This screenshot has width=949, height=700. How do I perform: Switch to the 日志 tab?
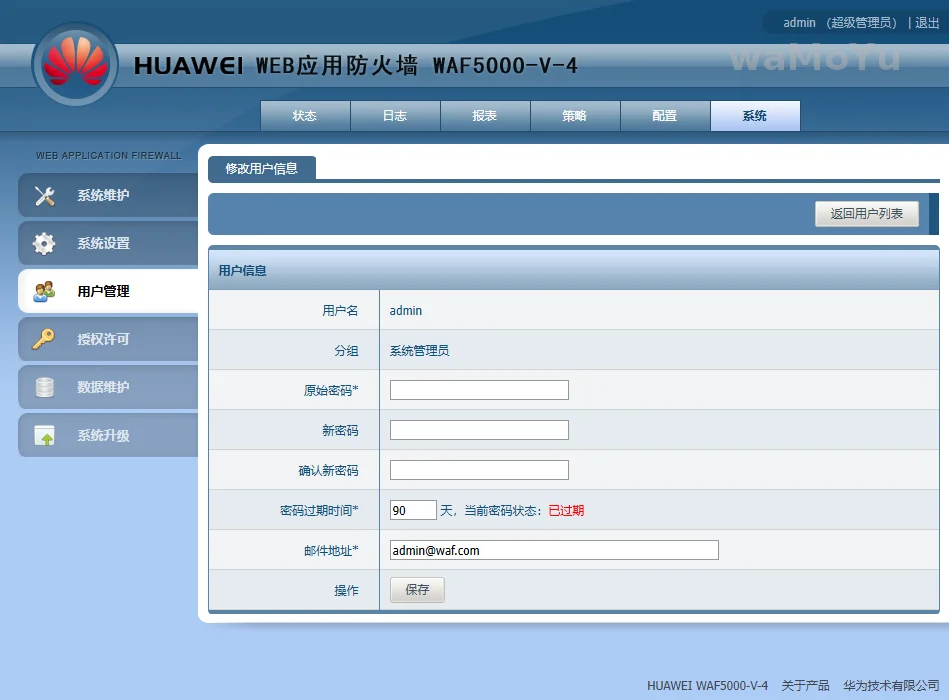(395, 116)
